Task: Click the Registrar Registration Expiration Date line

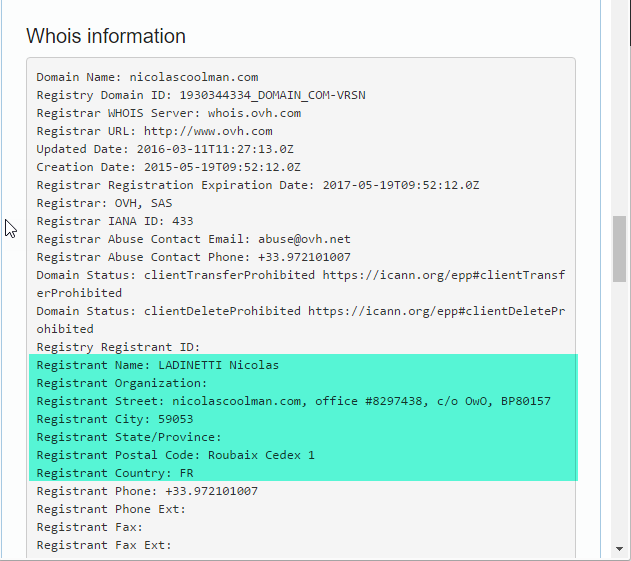Action: point(258,185)
